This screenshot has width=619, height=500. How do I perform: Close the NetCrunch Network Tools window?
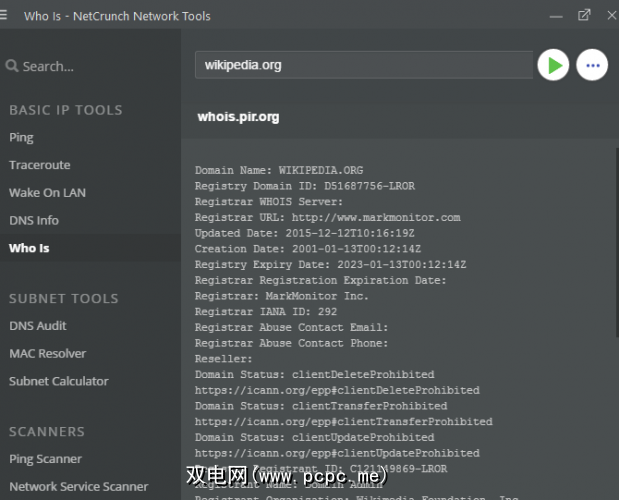(611, 15)
